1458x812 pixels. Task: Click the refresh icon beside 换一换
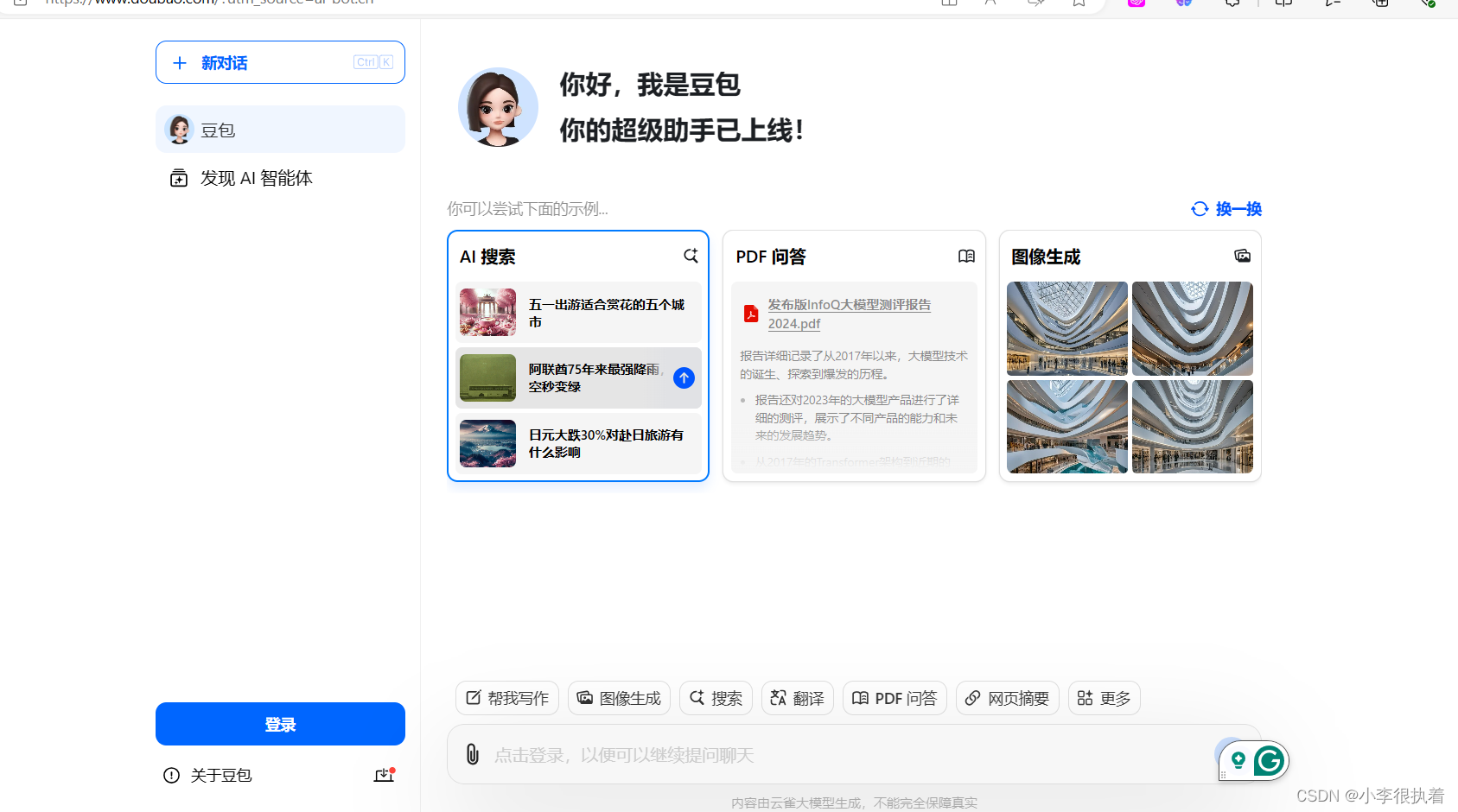point(1200,209)
